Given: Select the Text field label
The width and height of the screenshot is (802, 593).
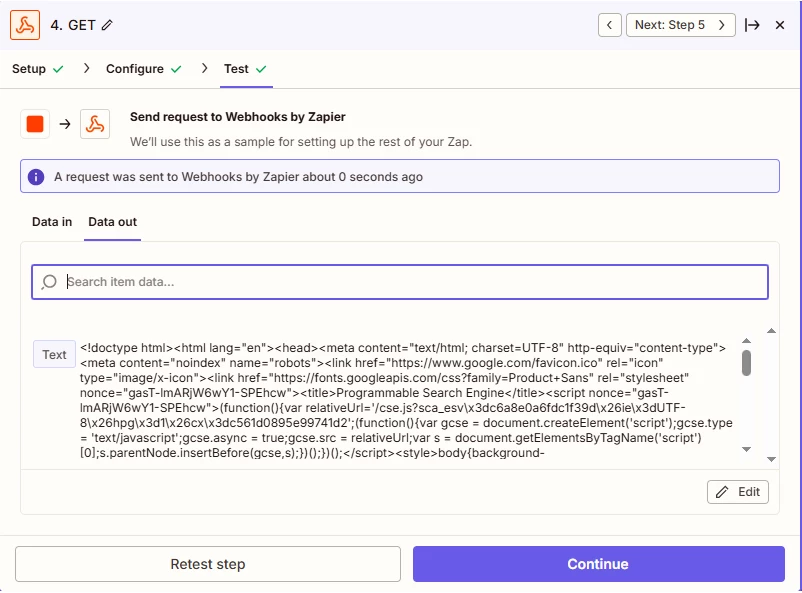Looking at the screenshot, I should click(x=54, y=354).
